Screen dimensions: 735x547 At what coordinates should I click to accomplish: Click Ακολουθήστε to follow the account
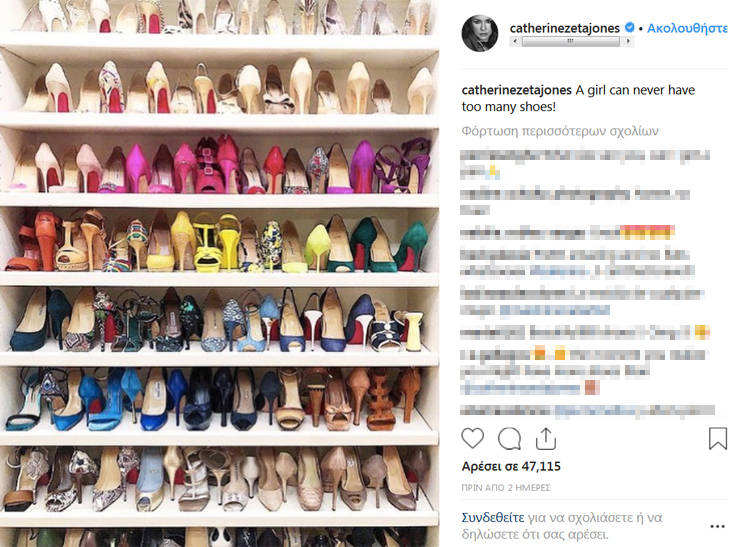click(x=687, y=28)
